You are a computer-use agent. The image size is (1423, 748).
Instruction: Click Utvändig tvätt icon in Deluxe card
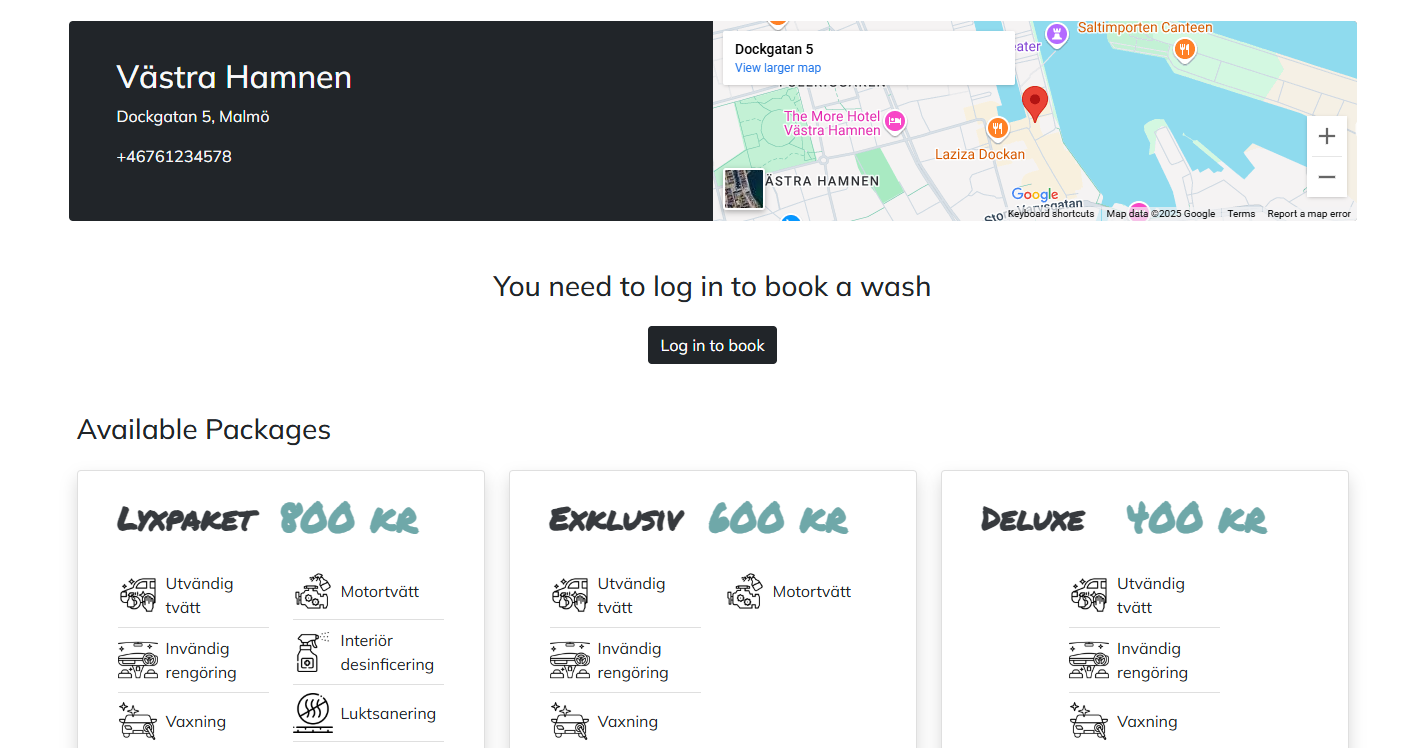pyautogui.click(x=1088, y=594)
